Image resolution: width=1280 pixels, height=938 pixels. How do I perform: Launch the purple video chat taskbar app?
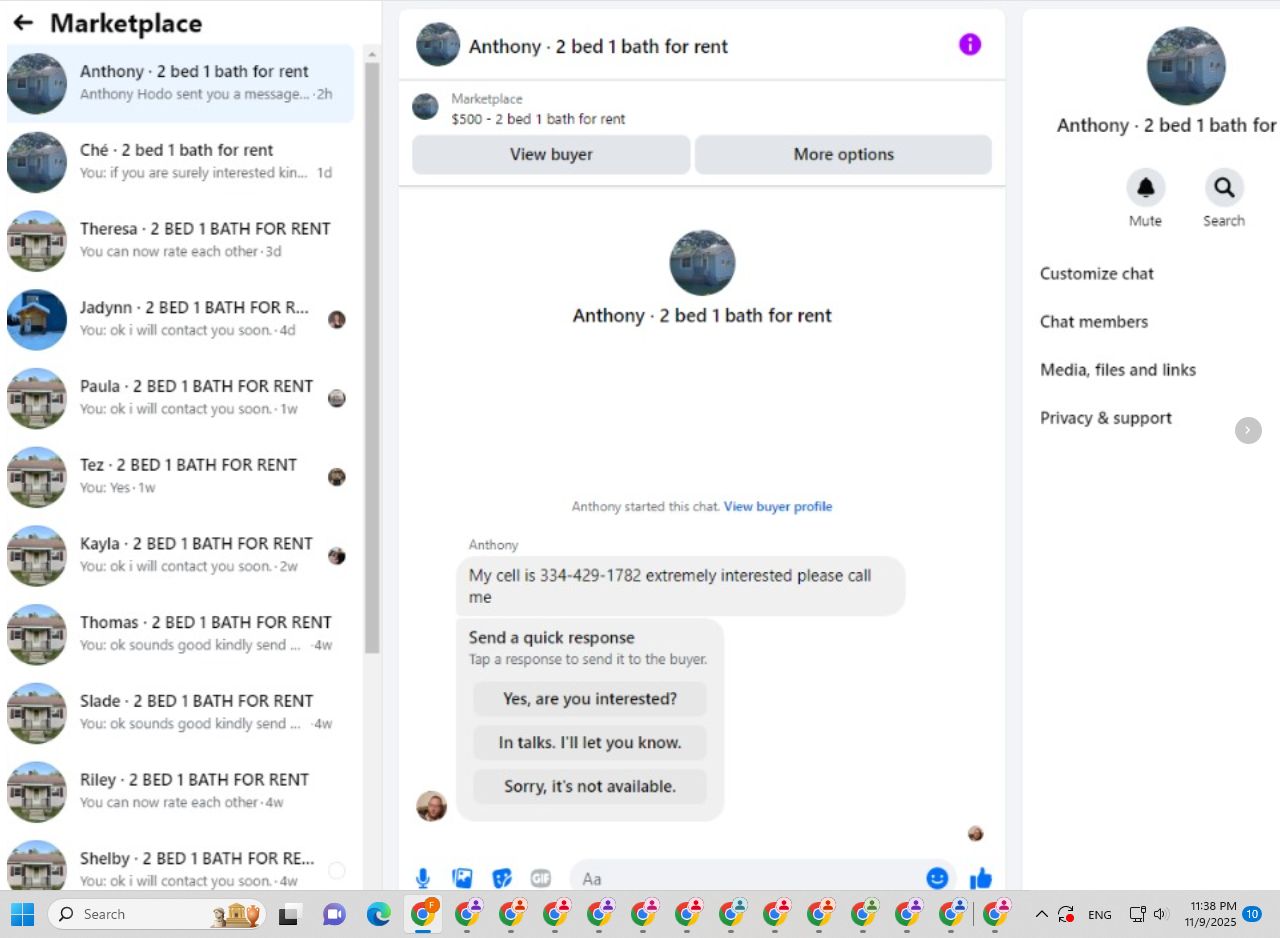pyautogui.click(x=334, y=914)
